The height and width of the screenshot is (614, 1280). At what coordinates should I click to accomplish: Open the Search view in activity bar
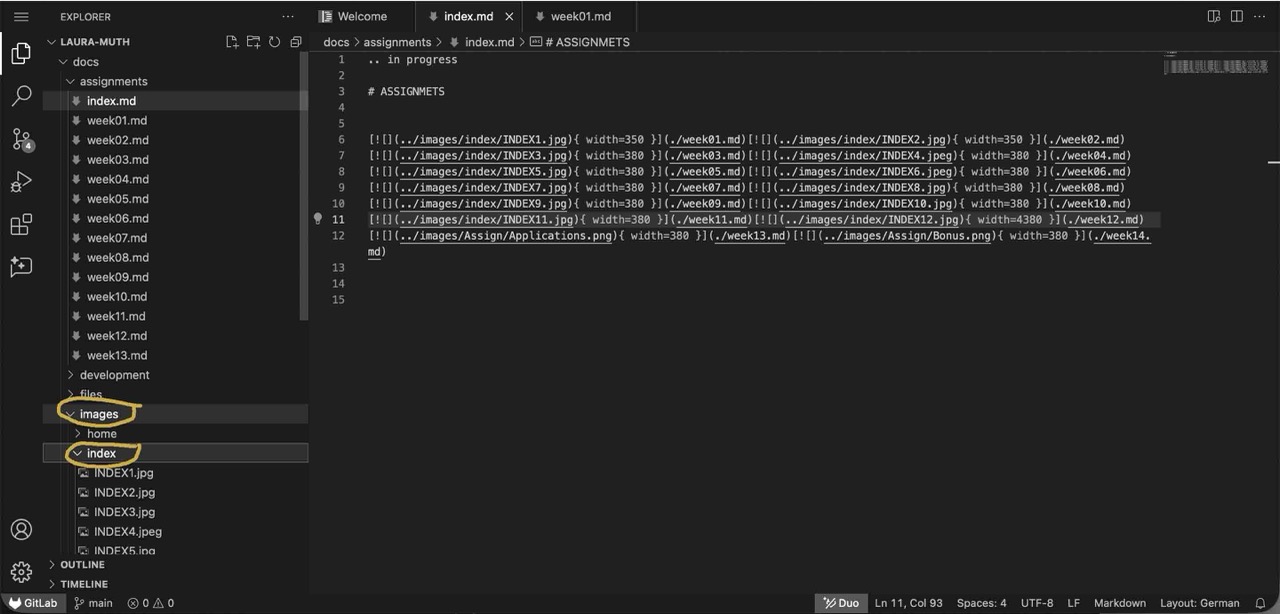[x=21, y=96]
